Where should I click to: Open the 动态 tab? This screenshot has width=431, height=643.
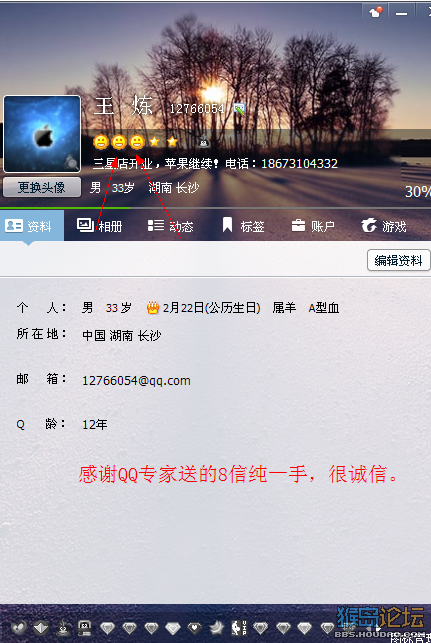coord(170,226)
